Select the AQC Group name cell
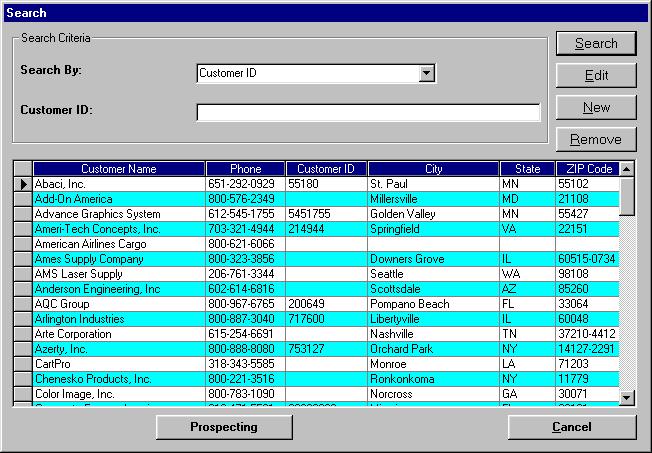Image resolution: width=652 pixels, height=453 pixels. (x=119, y=304)
